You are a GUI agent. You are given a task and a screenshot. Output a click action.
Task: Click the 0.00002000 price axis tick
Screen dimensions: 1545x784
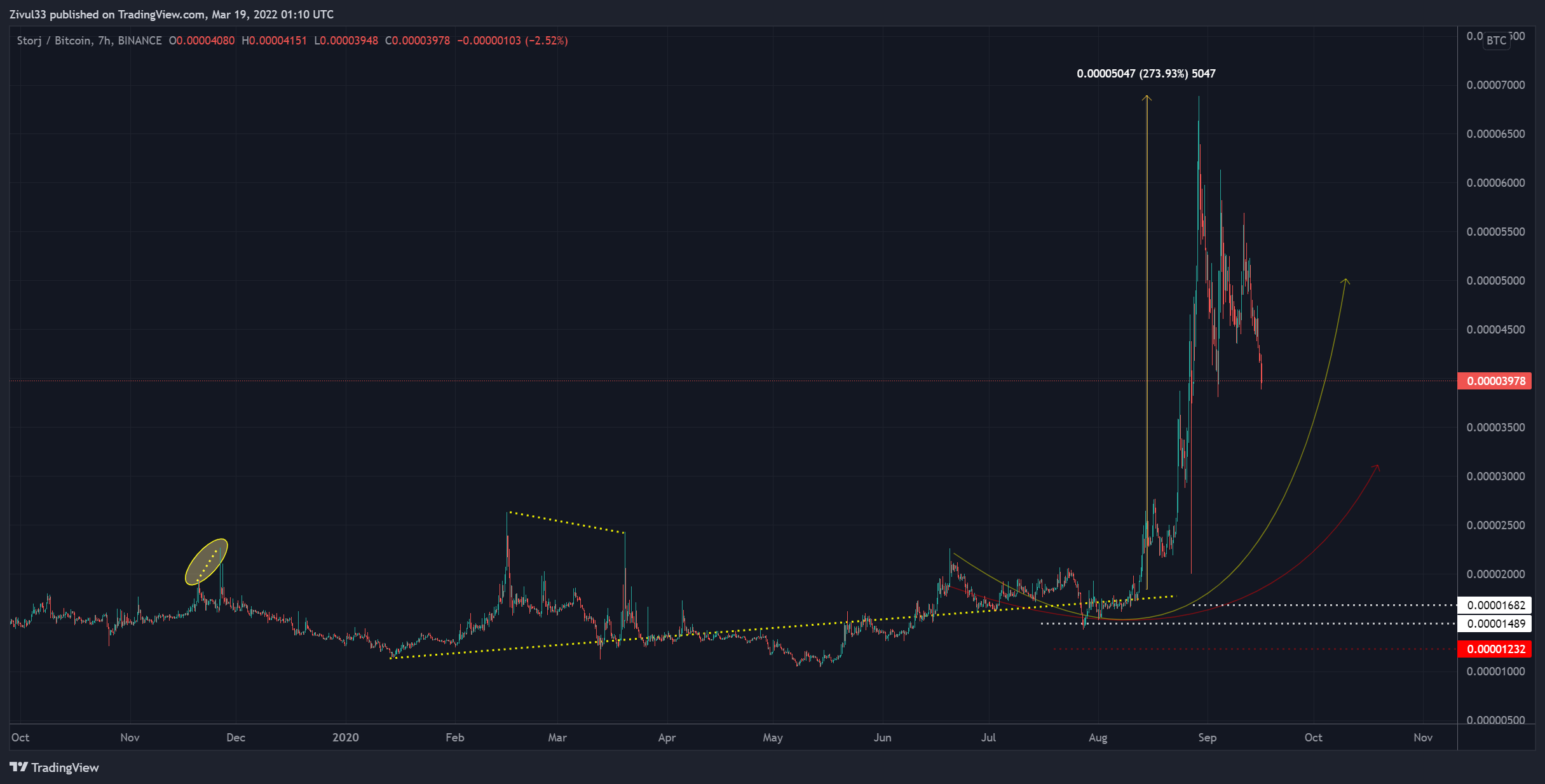point(1495,574)
